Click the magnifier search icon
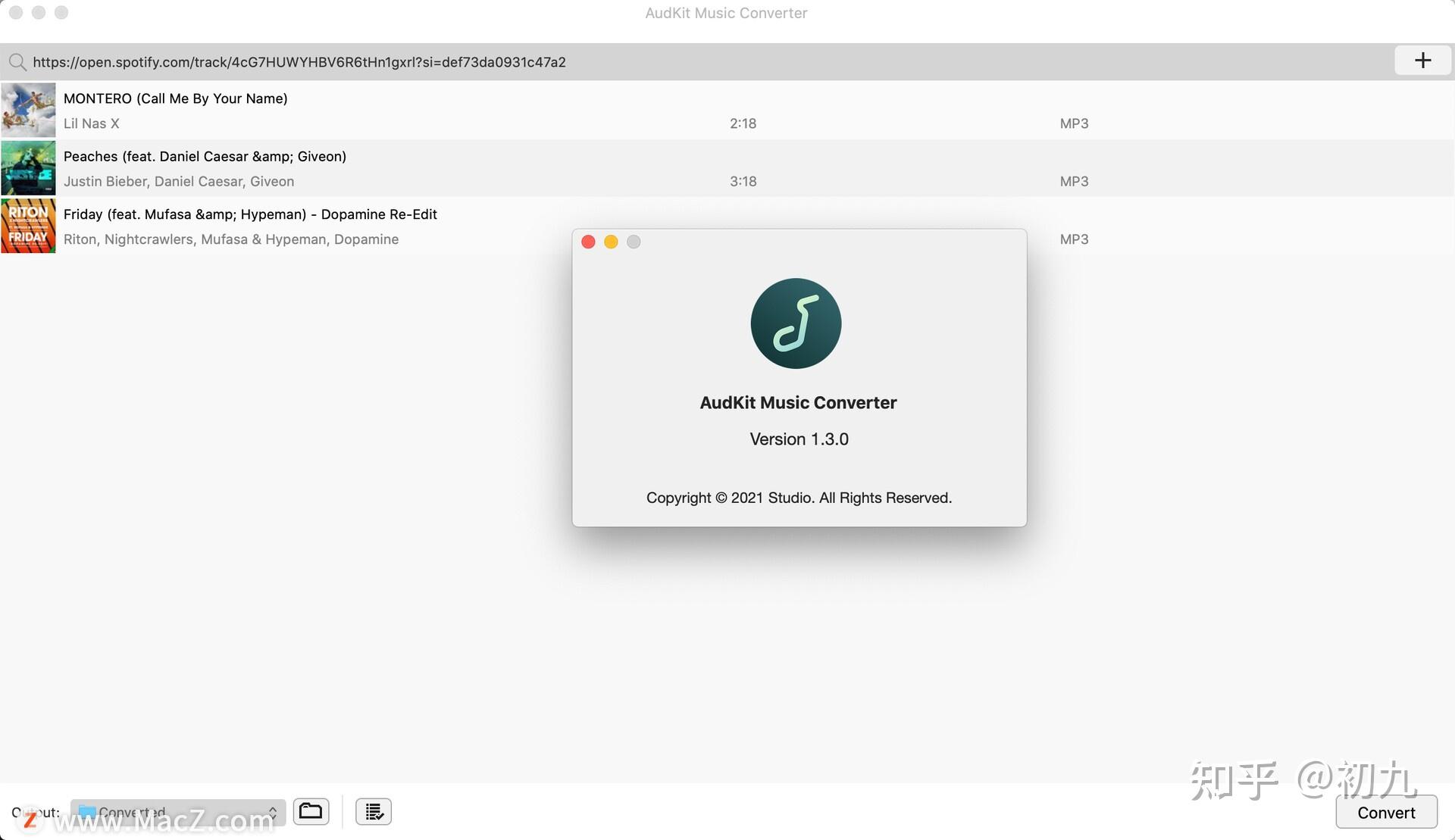This screenshot has height=840, width=1455. (x=17, y=62)
